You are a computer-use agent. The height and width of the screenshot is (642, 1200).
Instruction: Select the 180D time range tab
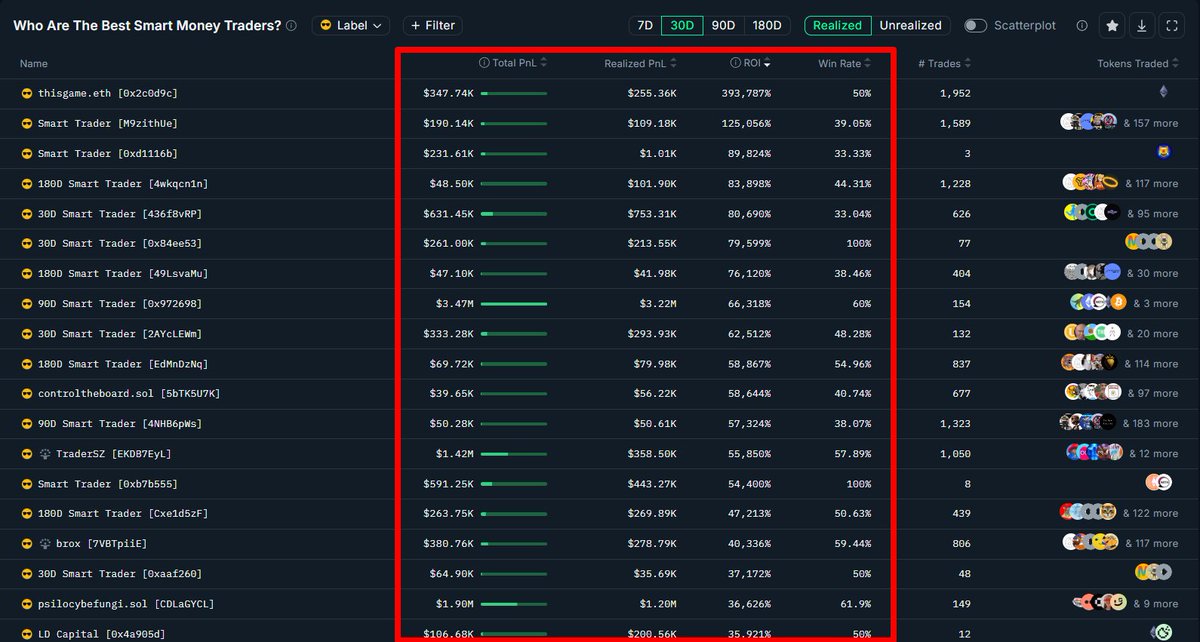coord(767,26)
